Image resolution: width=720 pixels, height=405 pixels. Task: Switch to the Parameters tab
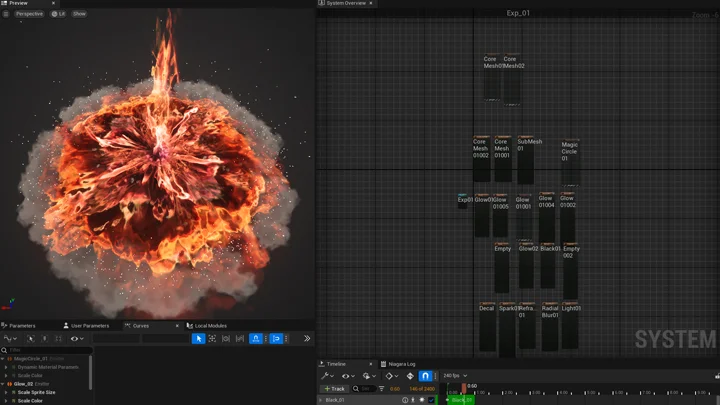coord(18,326)
